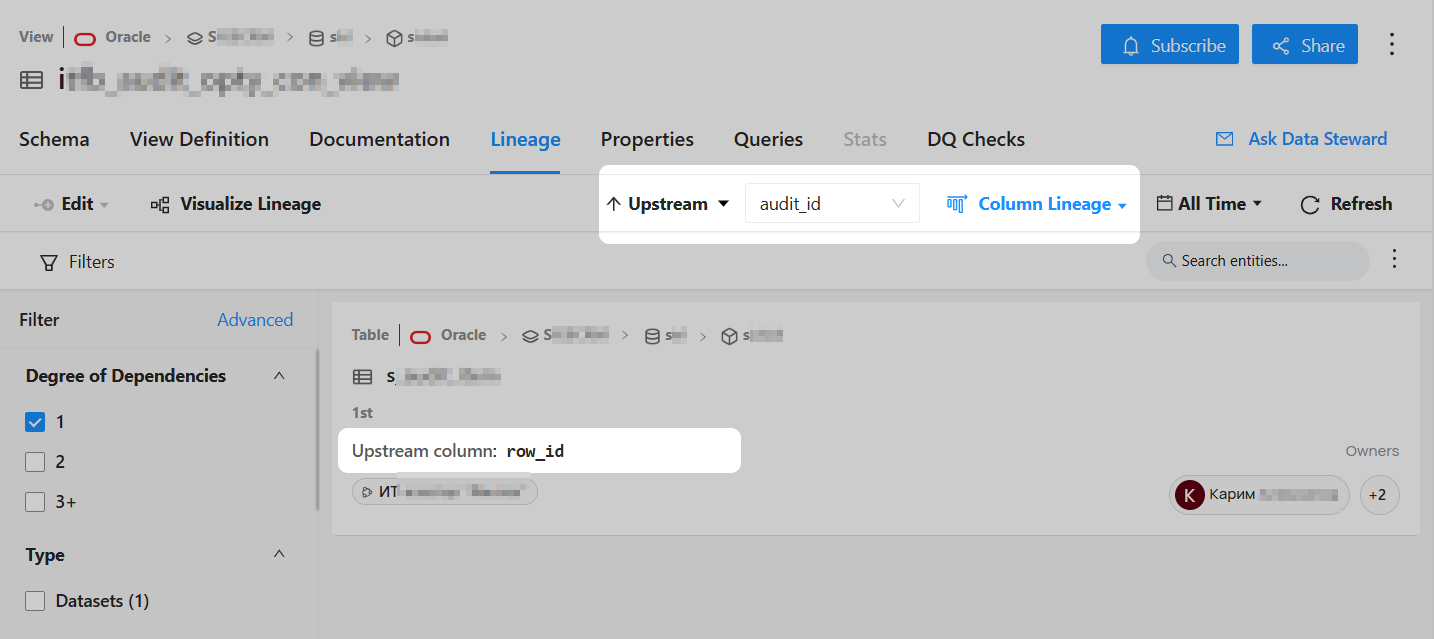Enable degree of dependencies 2 checkbox
1434x639 pixels.
pos(35,462)
